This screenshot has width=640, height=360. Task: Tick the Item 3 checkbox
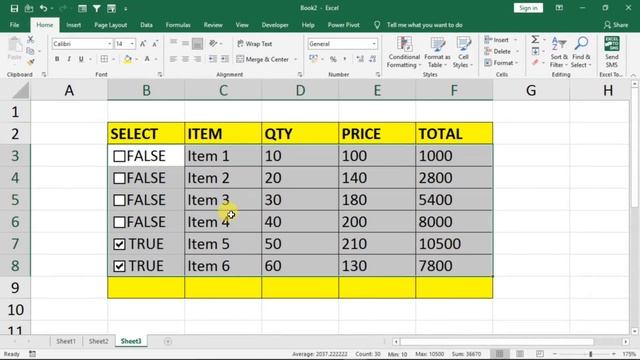tap(119, 200)
